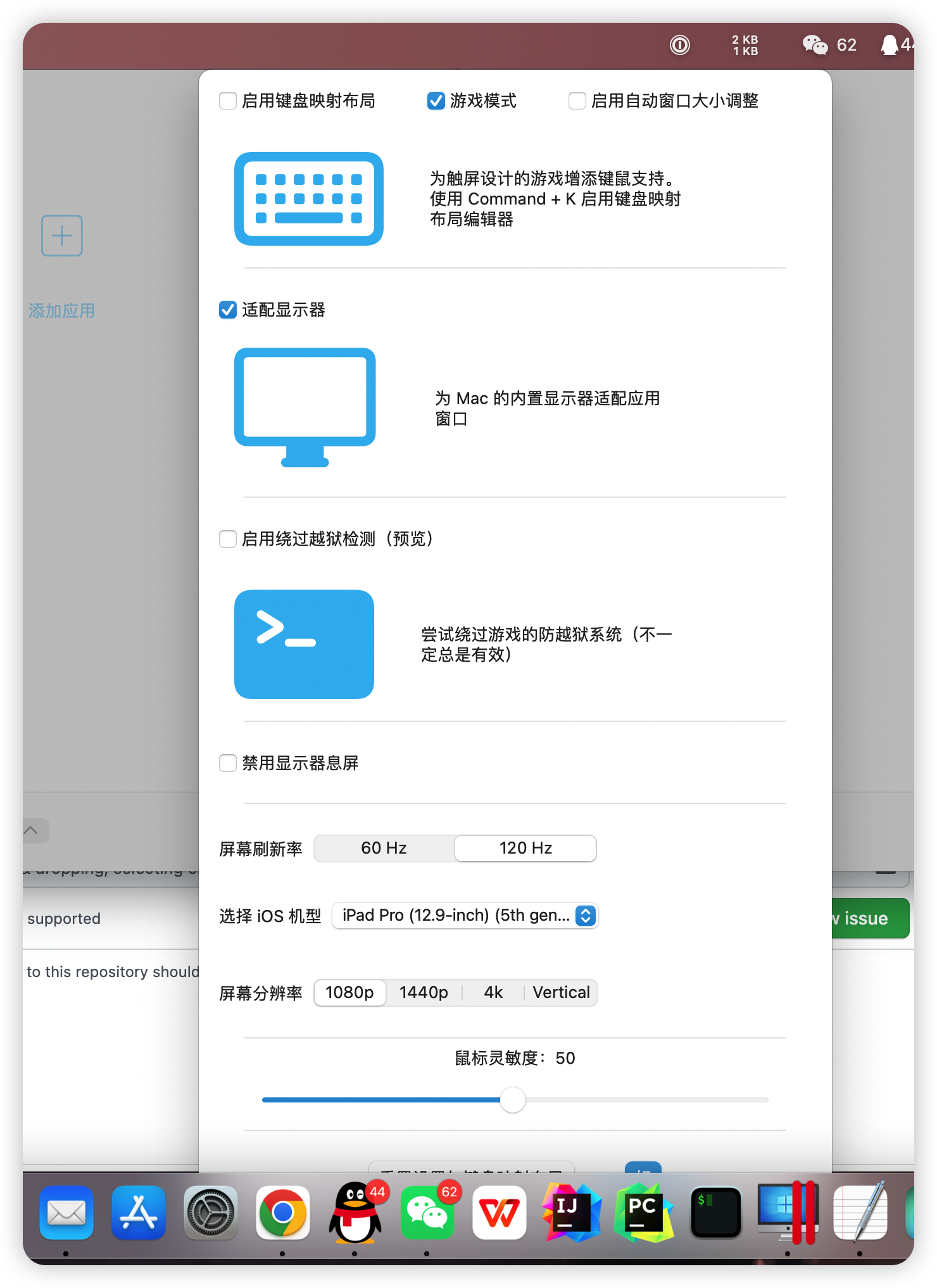Viewport: 937px width, 1288px height.
Task: Open the 1Password menu bar icon
Action: pos(680,45)
